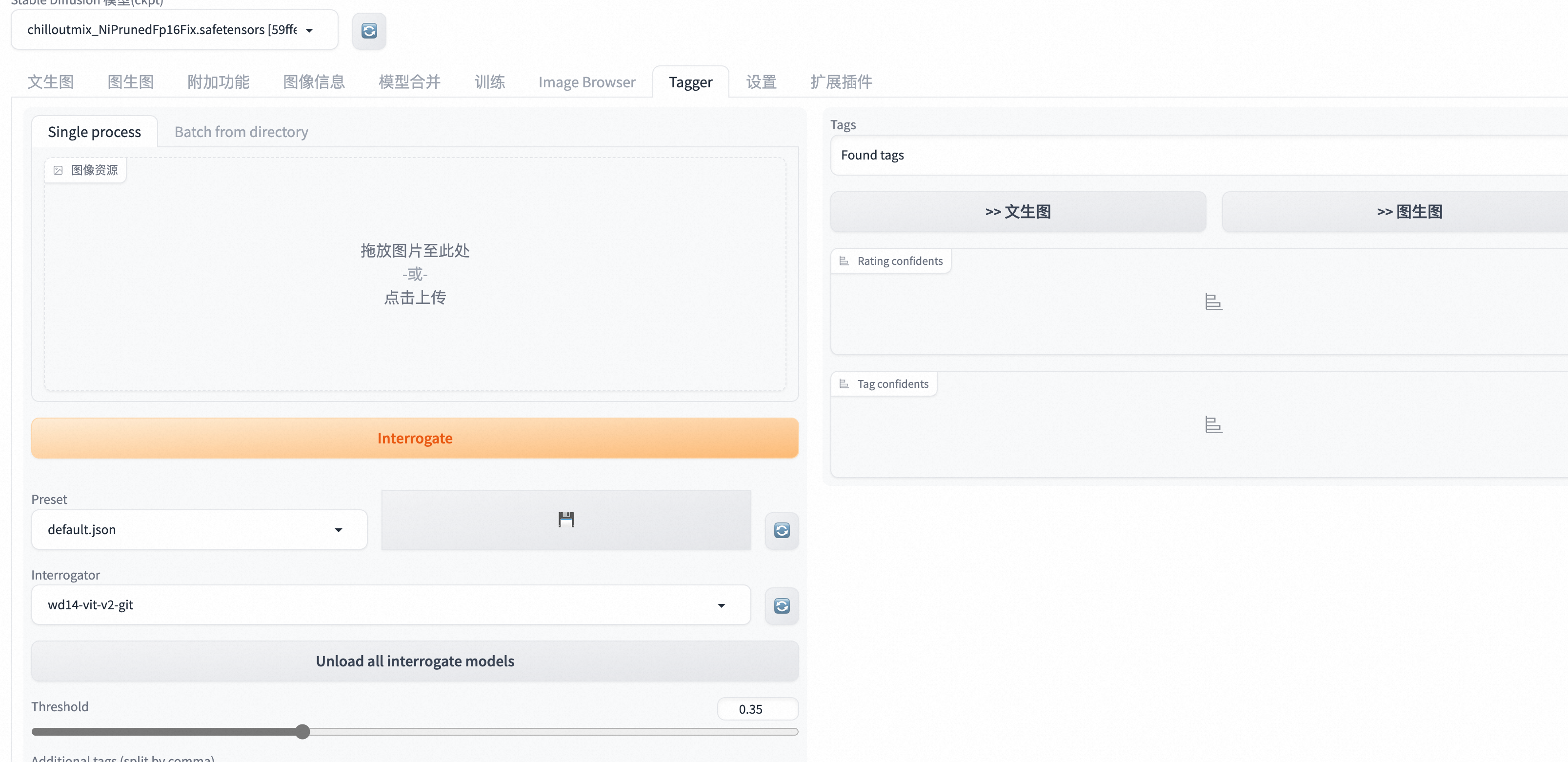Viewport: 1568px width, 762px height.
Task: Refresh the Stable Diffusion checkpoint list
Action: 369,30
